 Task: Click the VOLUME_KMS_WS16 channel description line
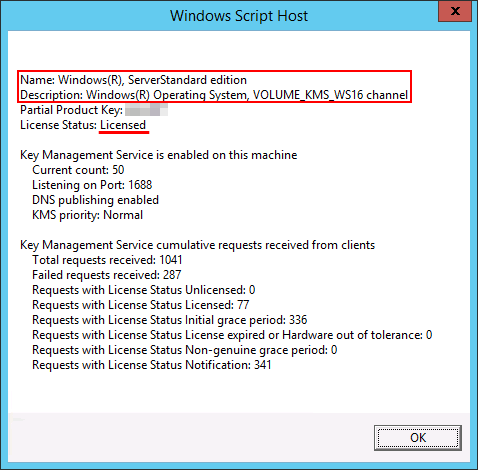click(x=214, y=95)
